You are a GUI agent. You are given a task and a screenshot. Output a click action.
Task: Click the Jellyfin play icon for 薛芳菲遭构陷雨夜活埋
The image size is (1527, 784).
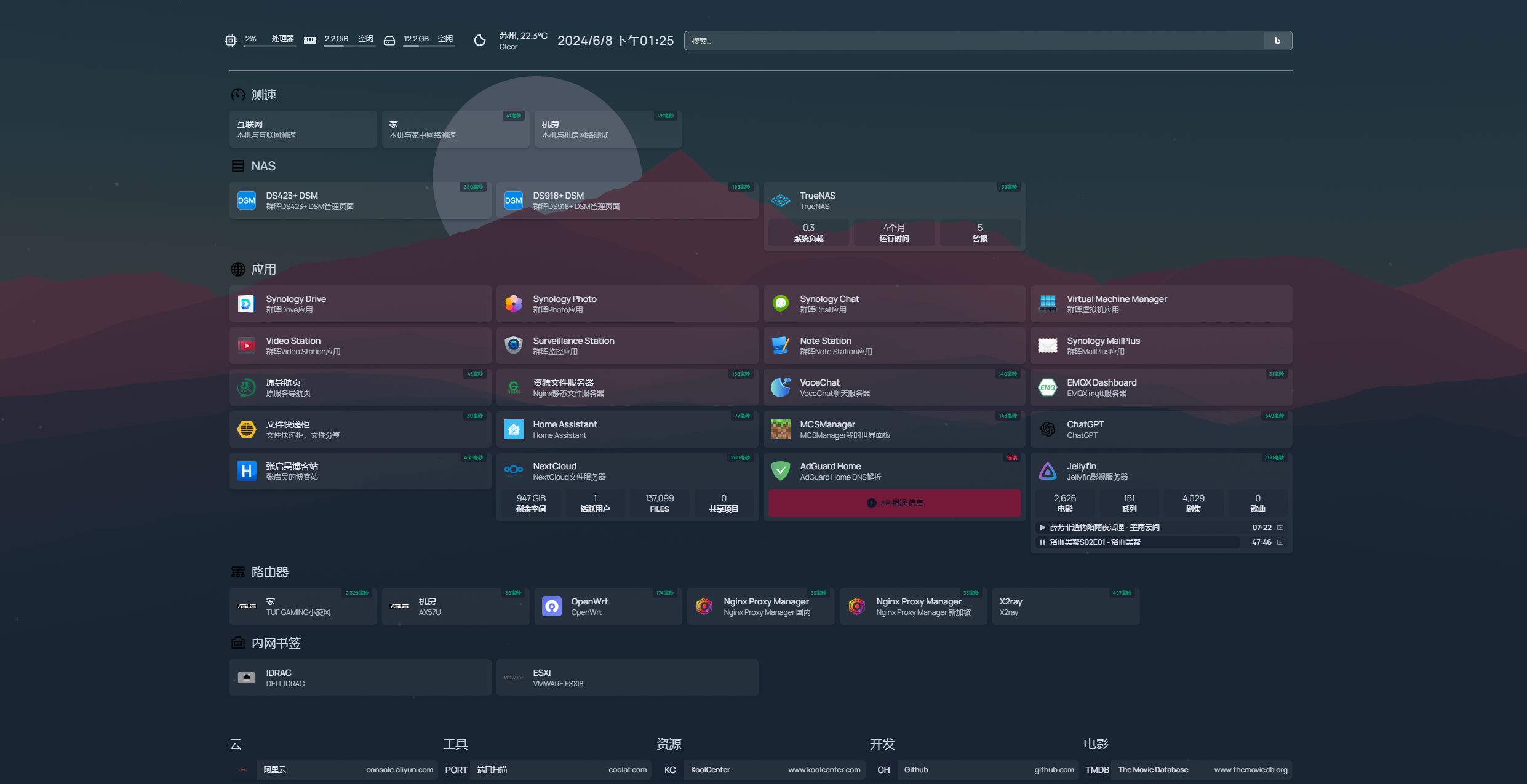coord(1042,528)
